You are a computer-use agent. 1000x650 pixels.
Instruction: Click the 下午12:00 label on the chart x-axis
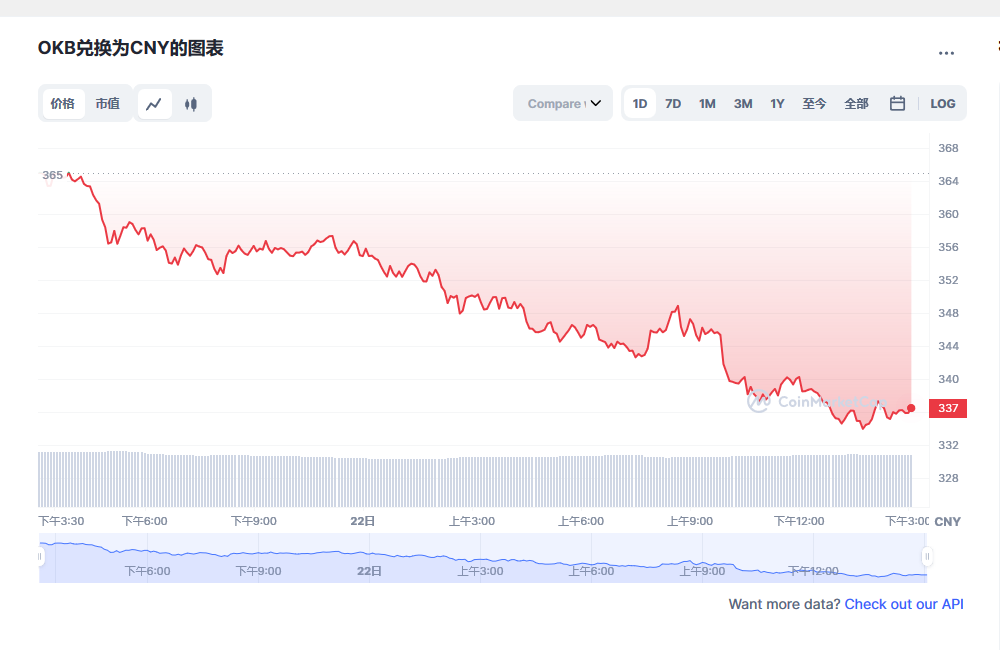click(x=798, y=521)
